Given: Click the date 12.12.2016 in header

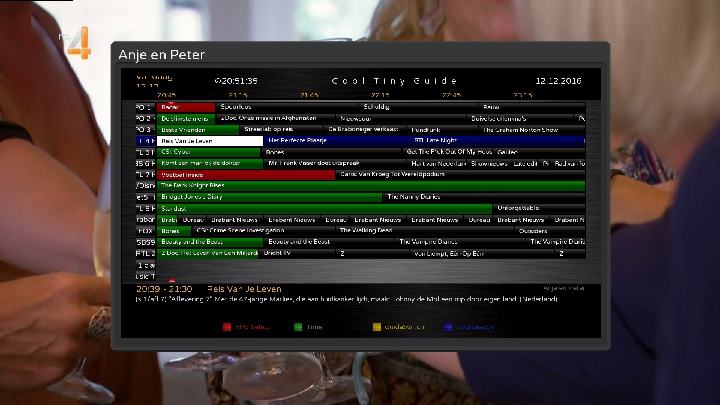Looking at the screenshot, I should 558,81.
